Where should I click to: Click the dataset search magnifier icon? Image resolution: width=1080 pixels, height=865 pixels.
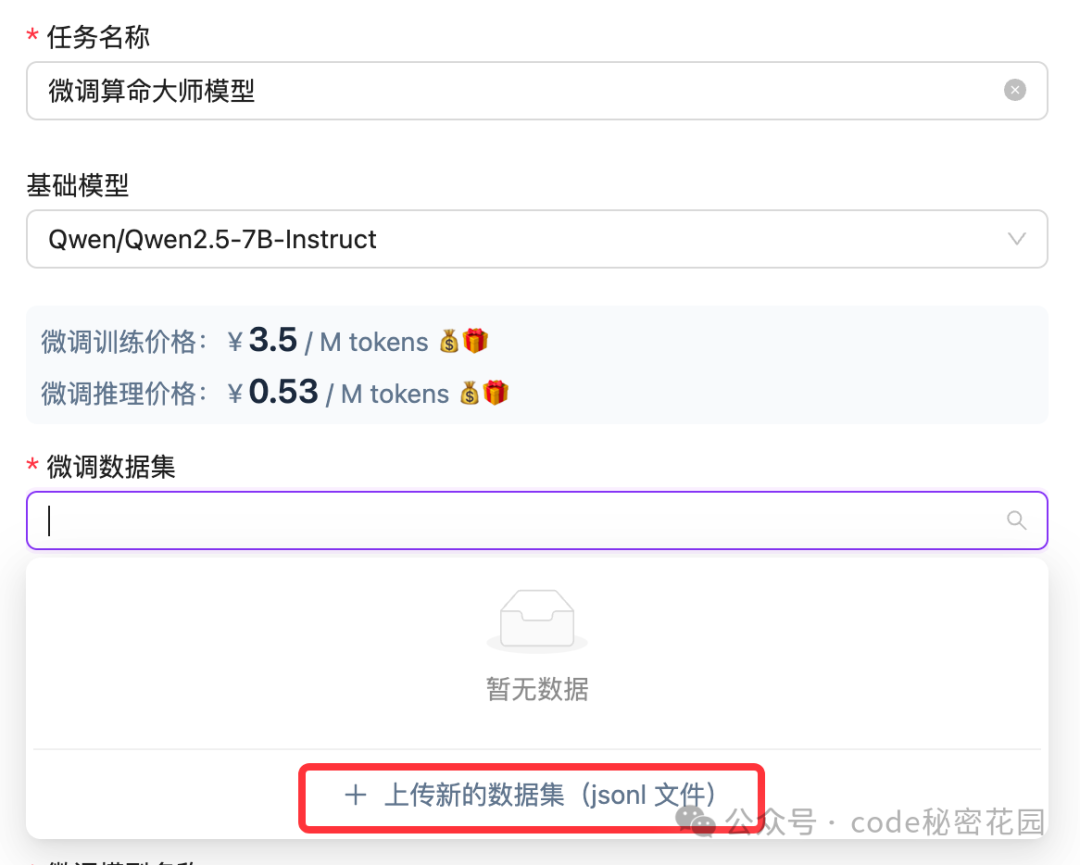coord(1017,521)
